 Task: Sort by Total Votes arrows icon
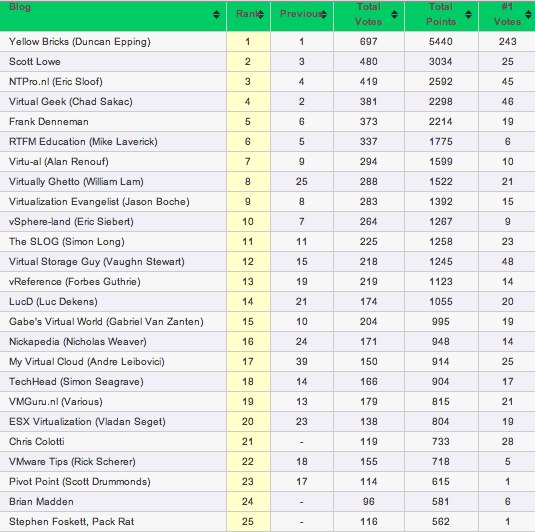pyautogui.click(x=394, y=14)
